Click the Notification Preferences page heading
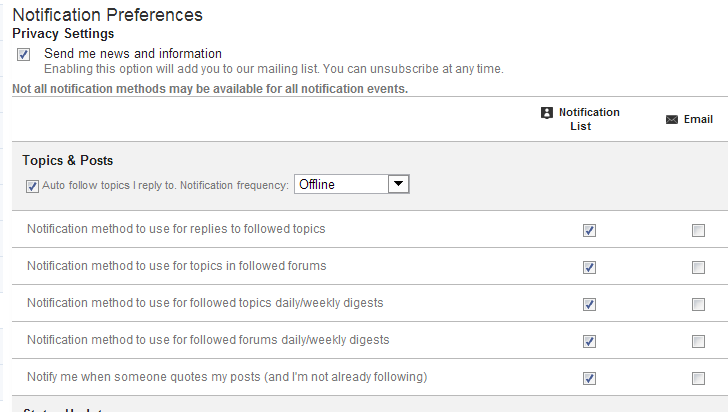Image resolution: width=728 pixels, height=412 pixels. [107, 15]
